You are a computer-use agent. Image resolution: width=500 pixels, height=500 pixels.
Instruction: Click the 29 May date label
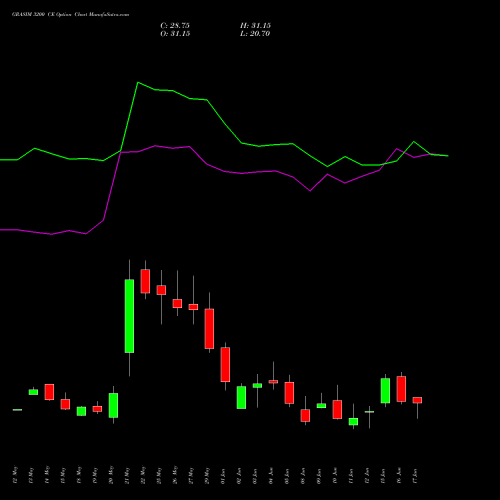pos(207,475)
